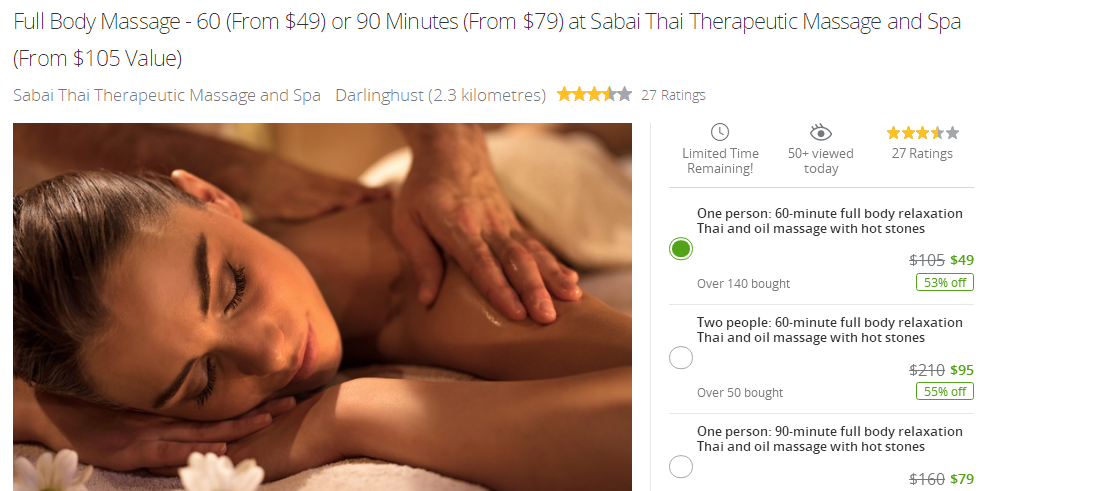Click the 55% off badge

click(945, 392)
